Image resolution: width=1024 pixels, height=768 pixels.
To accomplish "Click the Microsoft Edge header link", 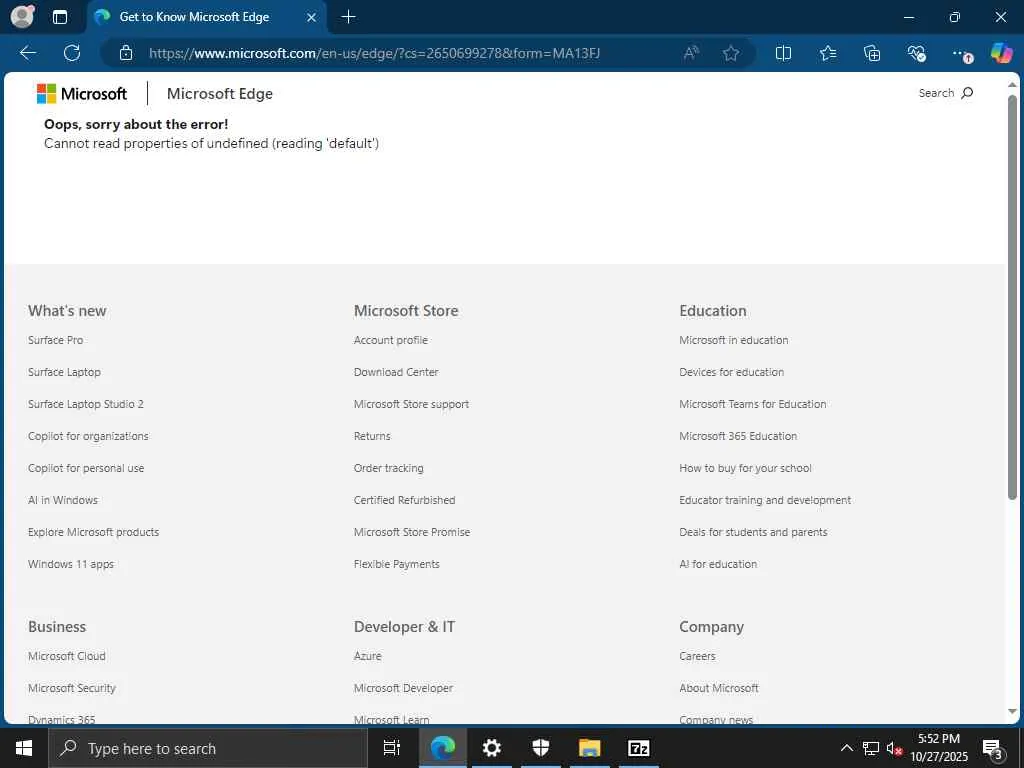I will pos(219,94).
